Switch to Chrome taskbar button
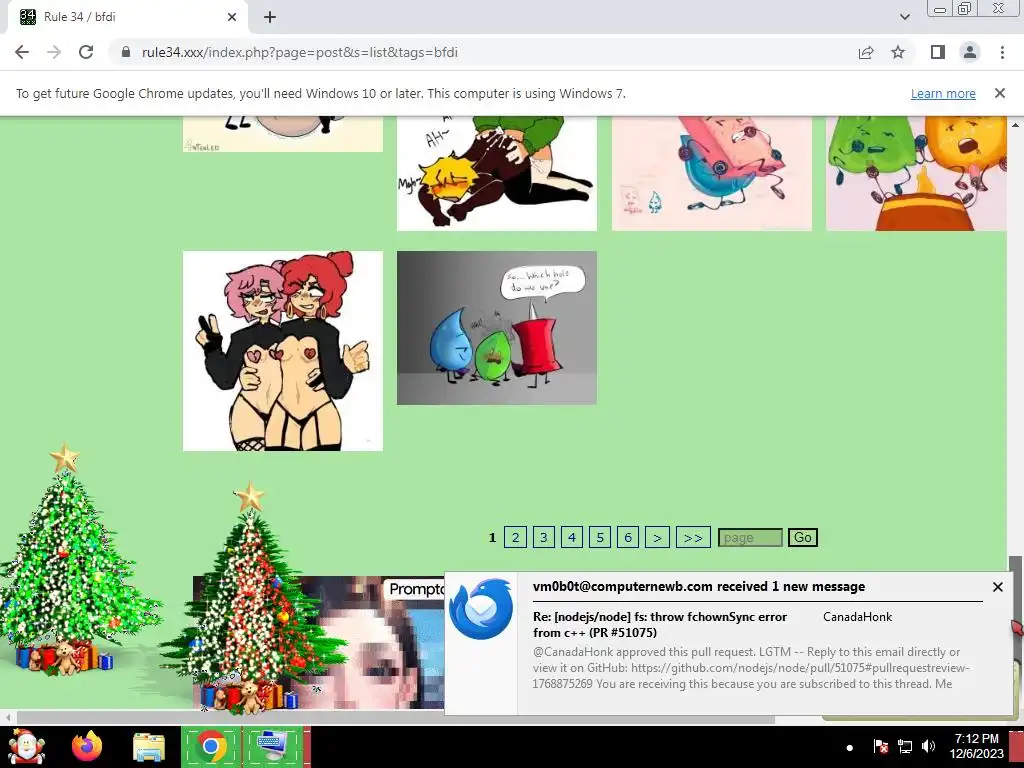Image resolution: width=1024 pixels, height=768 pixels. tap(211, 746)
